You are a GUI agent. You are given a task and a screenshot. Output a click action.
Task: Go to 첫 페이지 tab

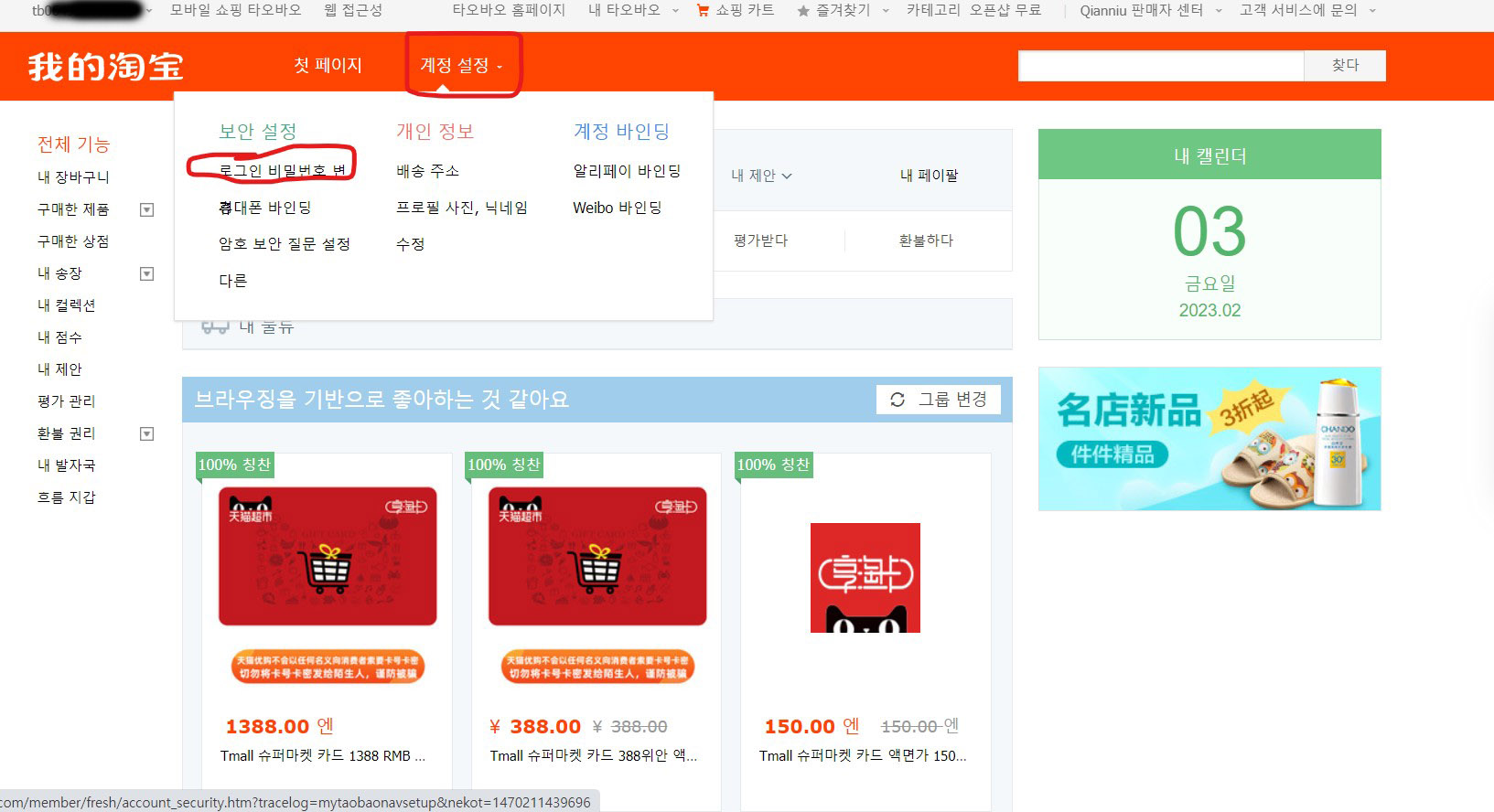[x=328, y=65]
